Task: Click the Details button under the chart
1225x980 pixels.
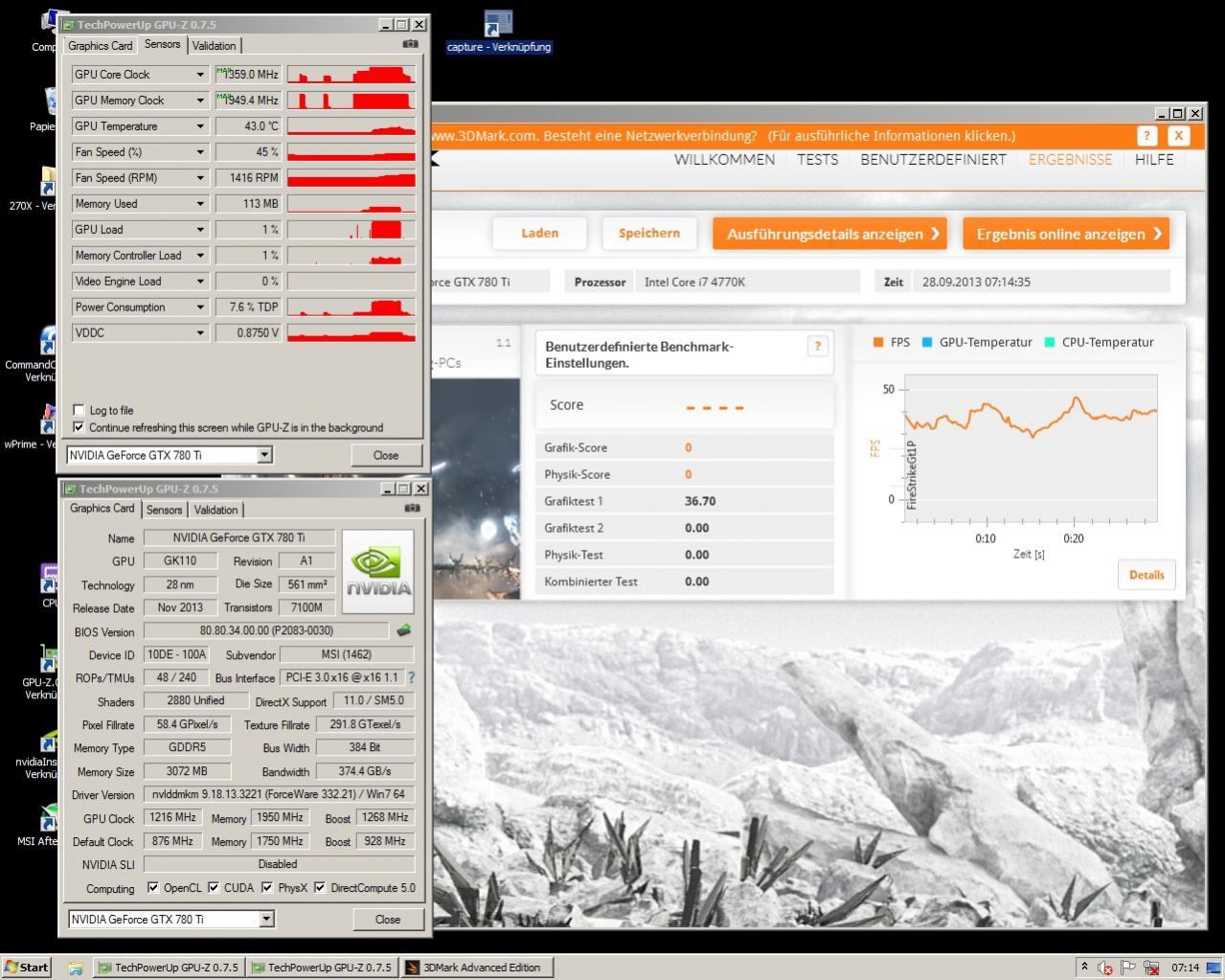Action: pos(1146,575)
